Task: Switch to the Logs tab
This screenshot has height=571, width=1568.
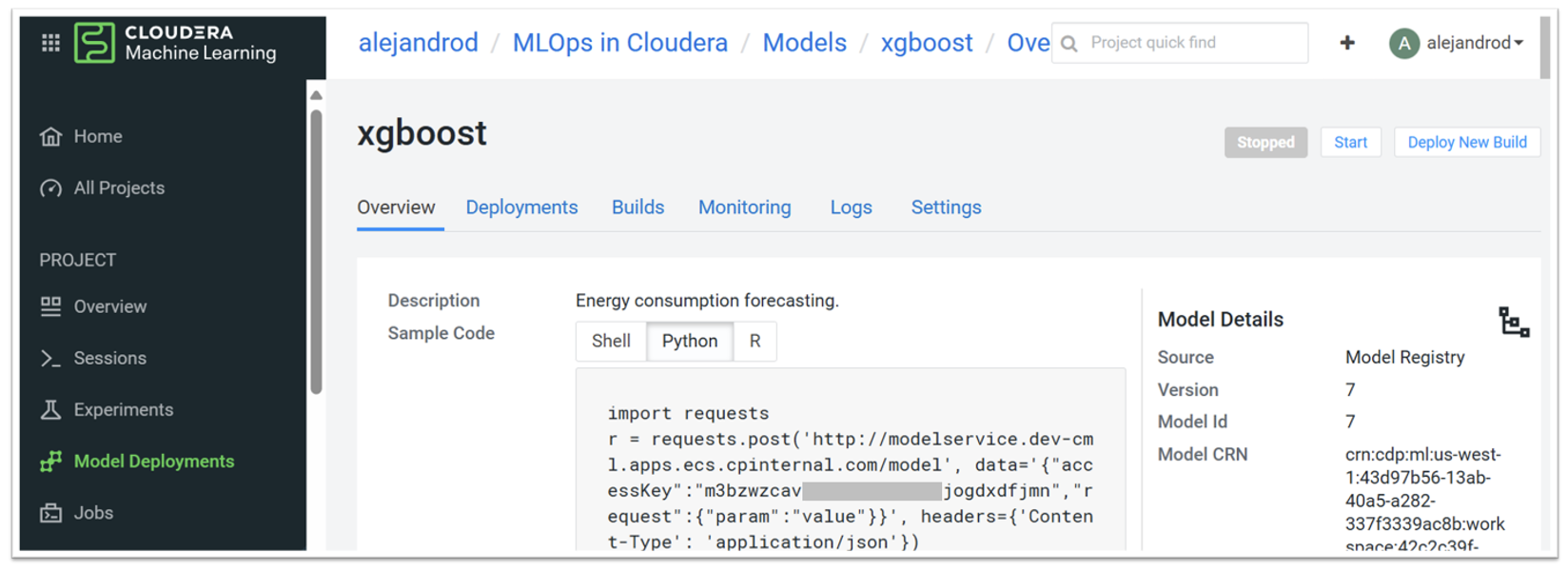Action: pos(851,207)
